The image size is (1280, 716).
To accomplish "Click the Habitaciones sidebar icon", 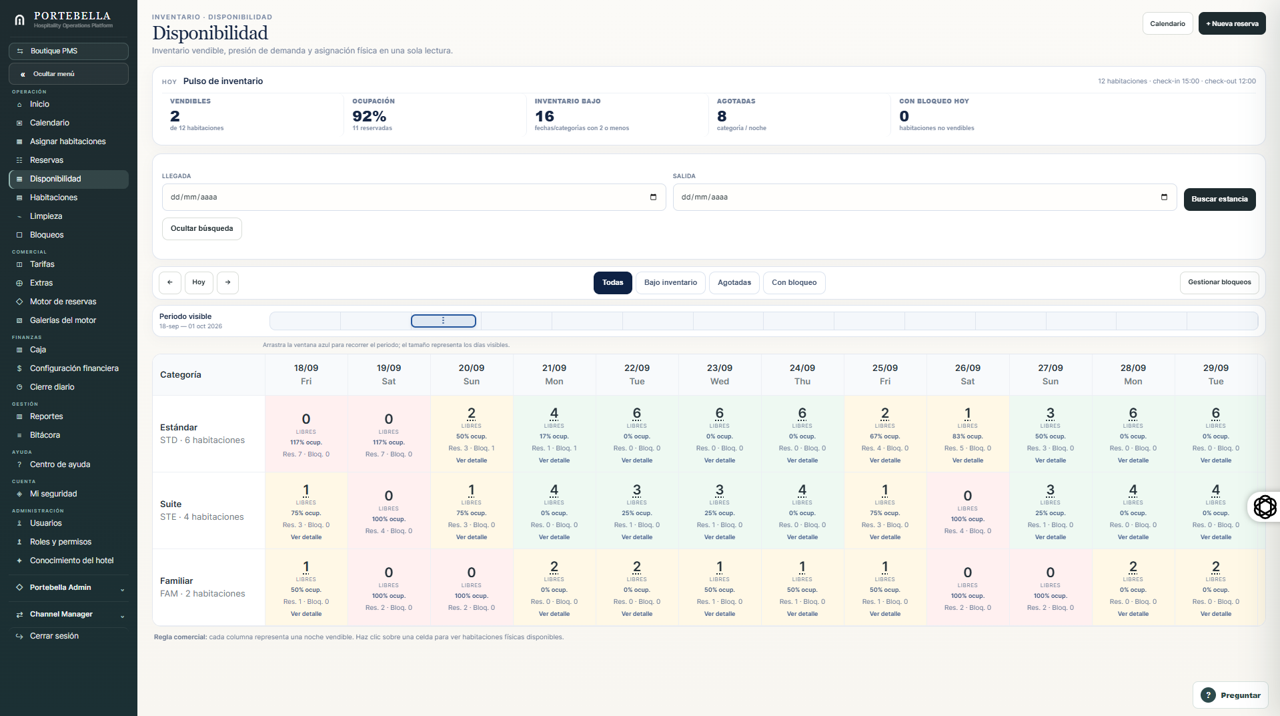I will (19, 198).
